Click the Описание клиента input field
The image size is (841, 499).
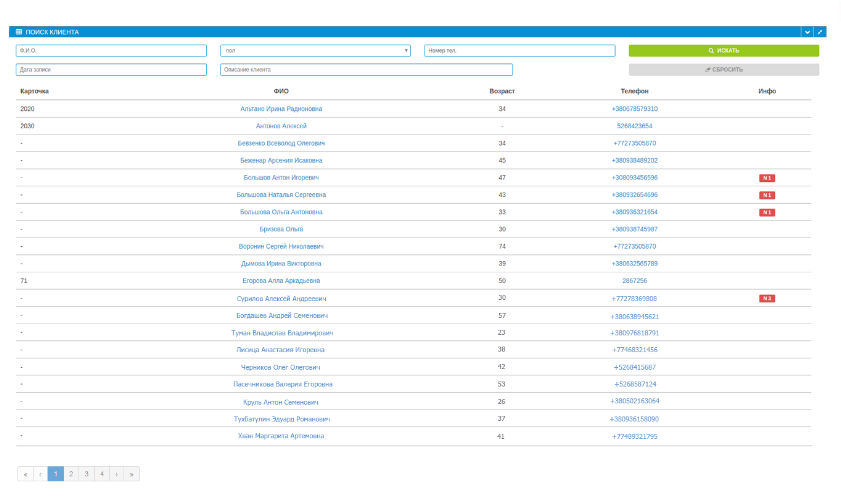[x=366, y=70]
